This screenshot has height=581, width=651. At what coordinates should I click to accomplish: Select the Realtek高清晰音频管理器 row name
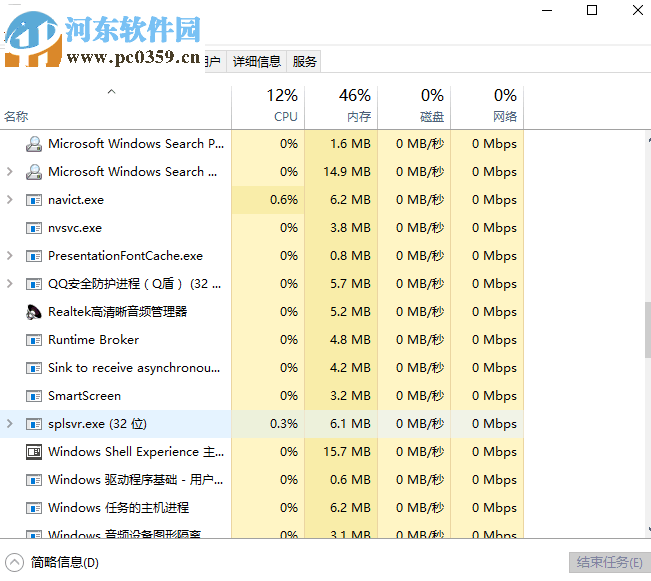[117, 311]
